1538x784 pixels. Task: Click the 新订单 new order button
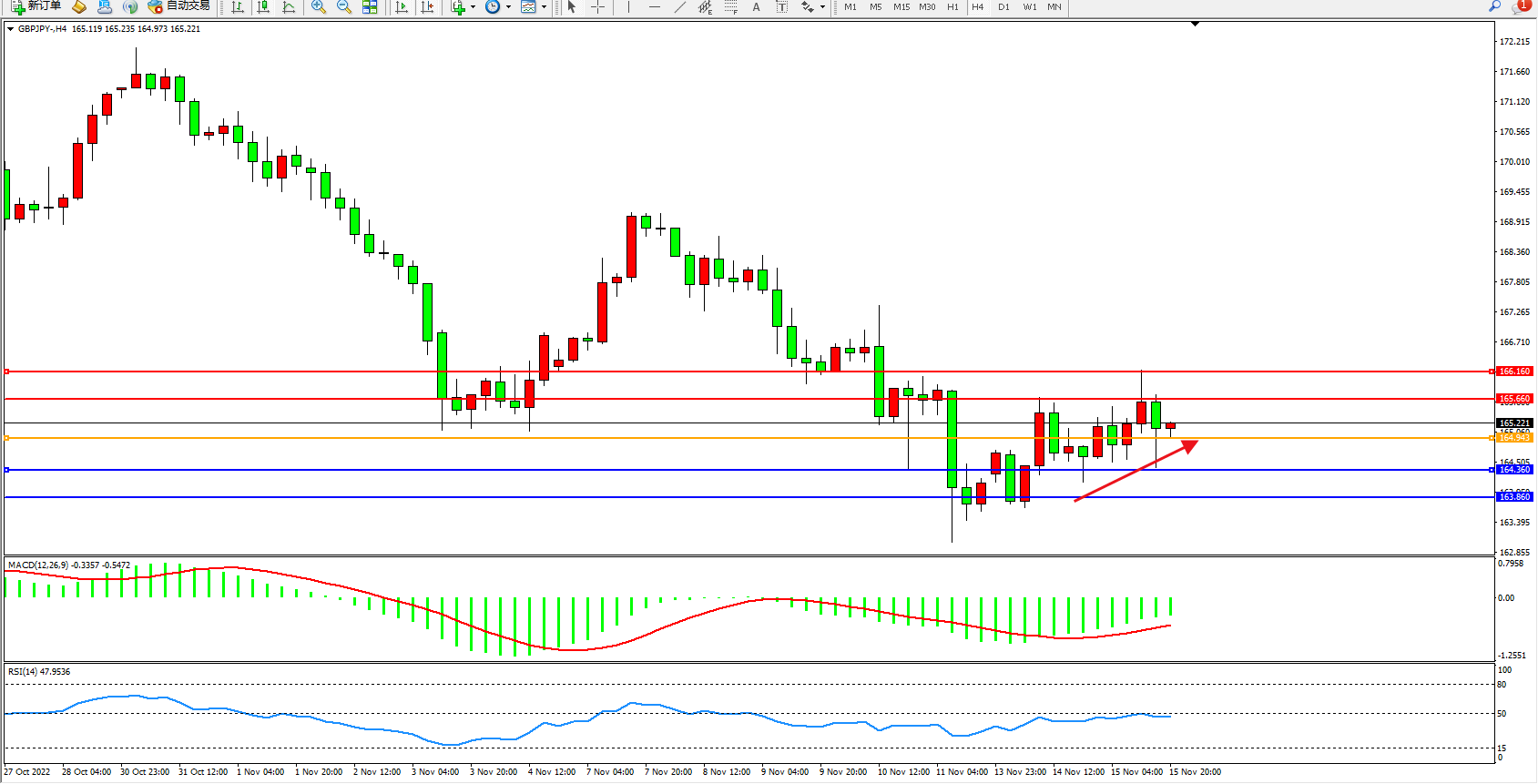[x=36, y=6]
